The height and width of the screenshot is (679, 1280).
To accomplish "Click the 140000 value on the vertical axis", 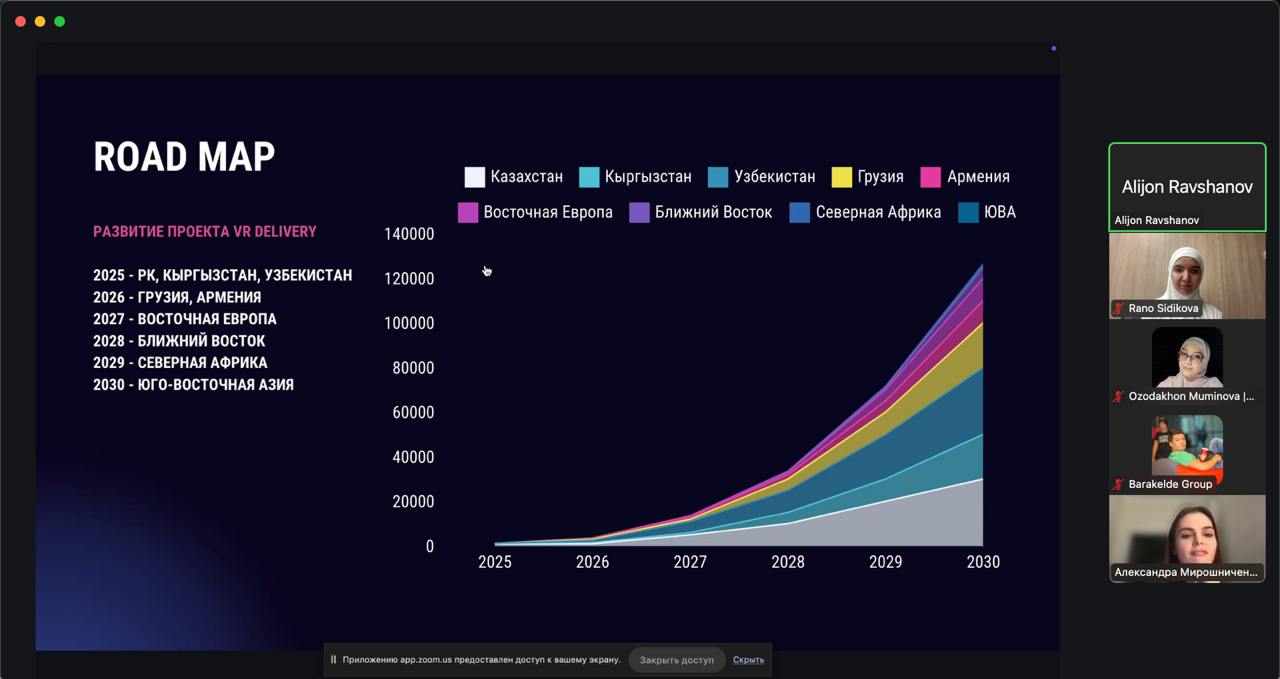I will [x=409, y=234].
